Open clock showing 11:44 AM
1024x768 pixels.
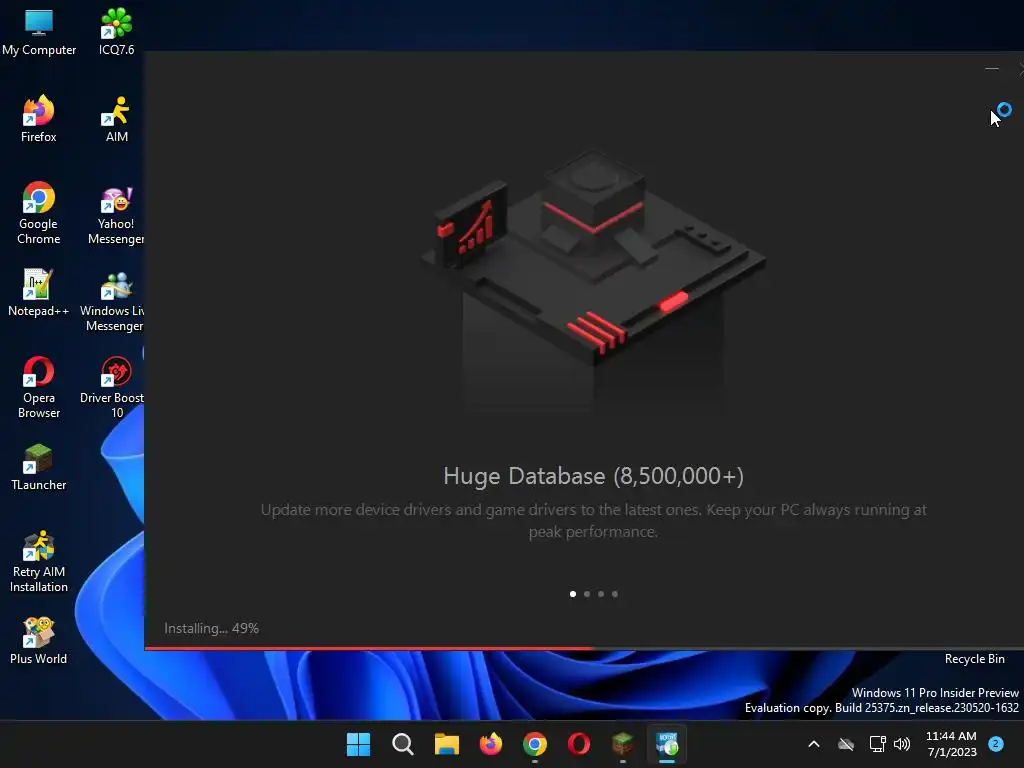point(951,744)
